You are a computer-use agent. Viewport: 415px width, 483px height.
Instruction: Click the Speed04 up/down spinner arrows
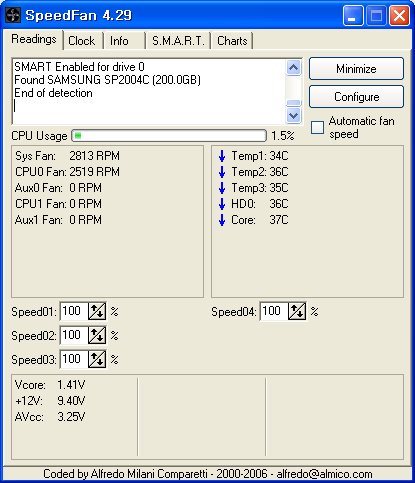pos(297,311)
